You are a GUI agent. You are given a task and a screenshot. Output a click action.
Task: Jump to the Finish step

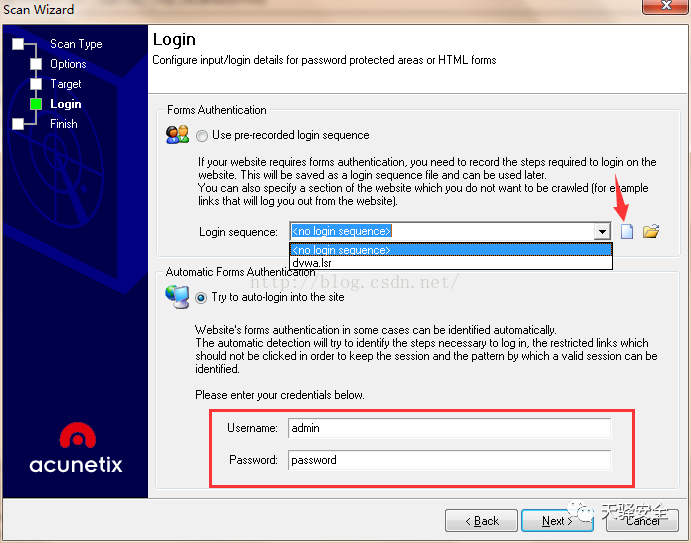click(x=63, y=124)
